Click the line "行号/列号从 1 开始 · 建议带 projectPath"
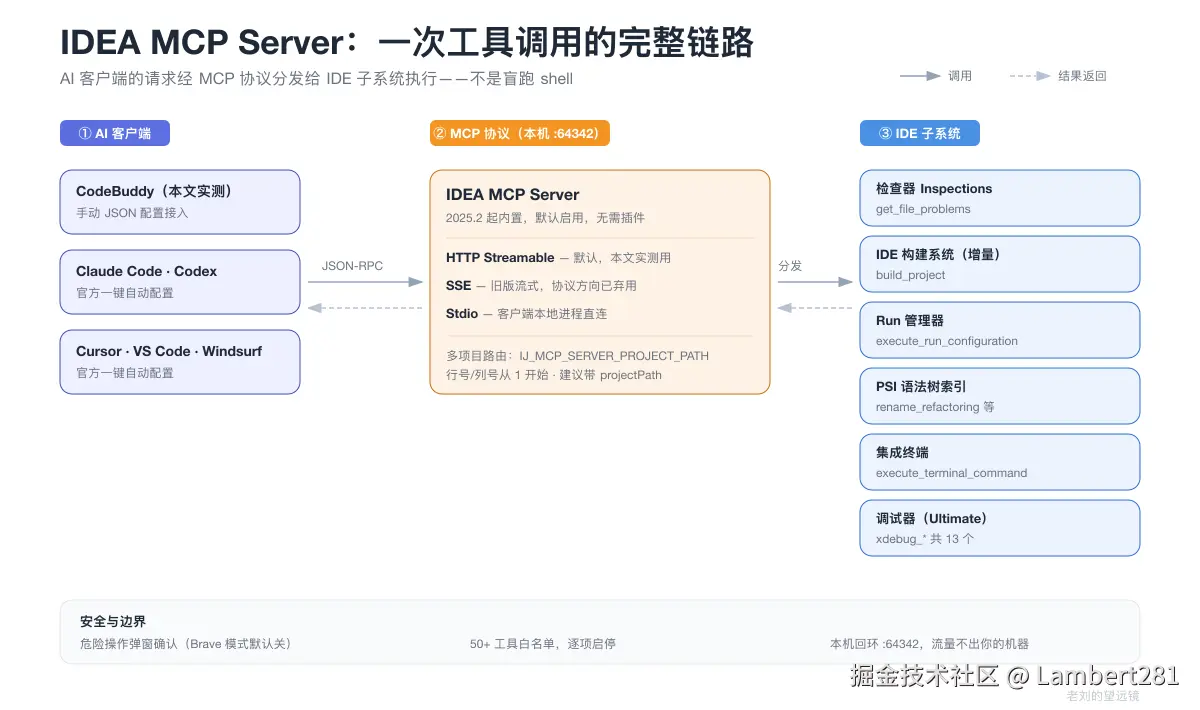Viewport: 1200px width, 710px height. pyautogui.click(x=554, y=375)
